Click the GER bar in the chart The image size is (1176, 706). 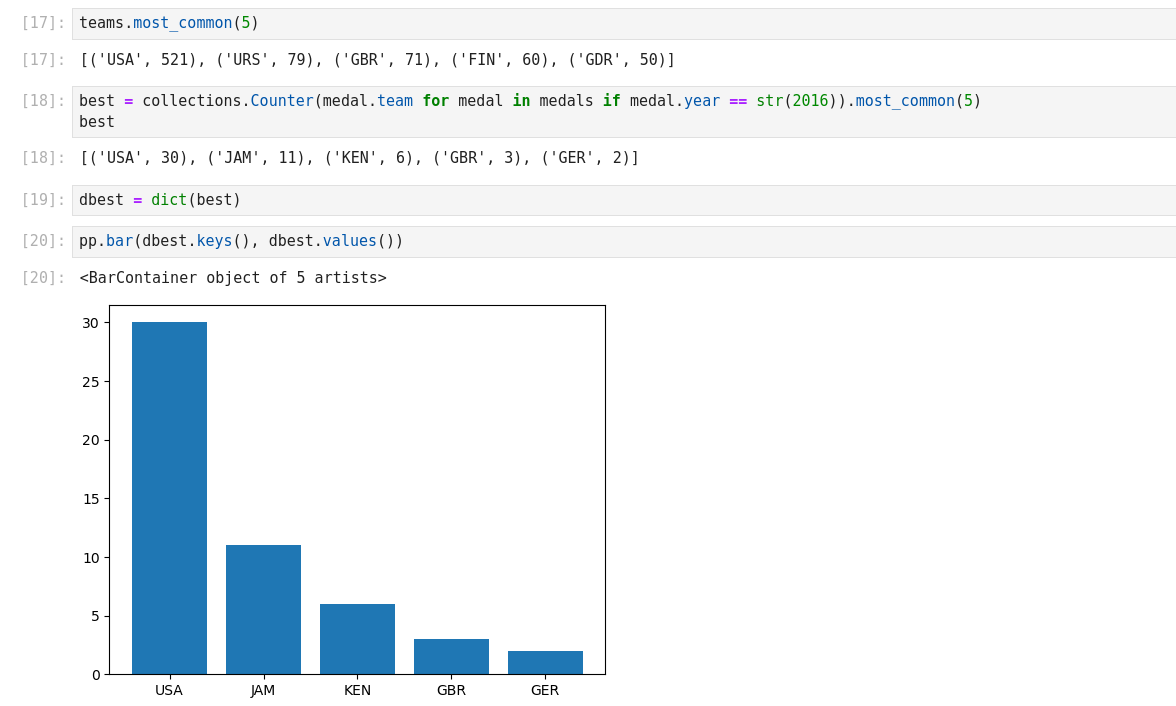(x=545, y=663)
